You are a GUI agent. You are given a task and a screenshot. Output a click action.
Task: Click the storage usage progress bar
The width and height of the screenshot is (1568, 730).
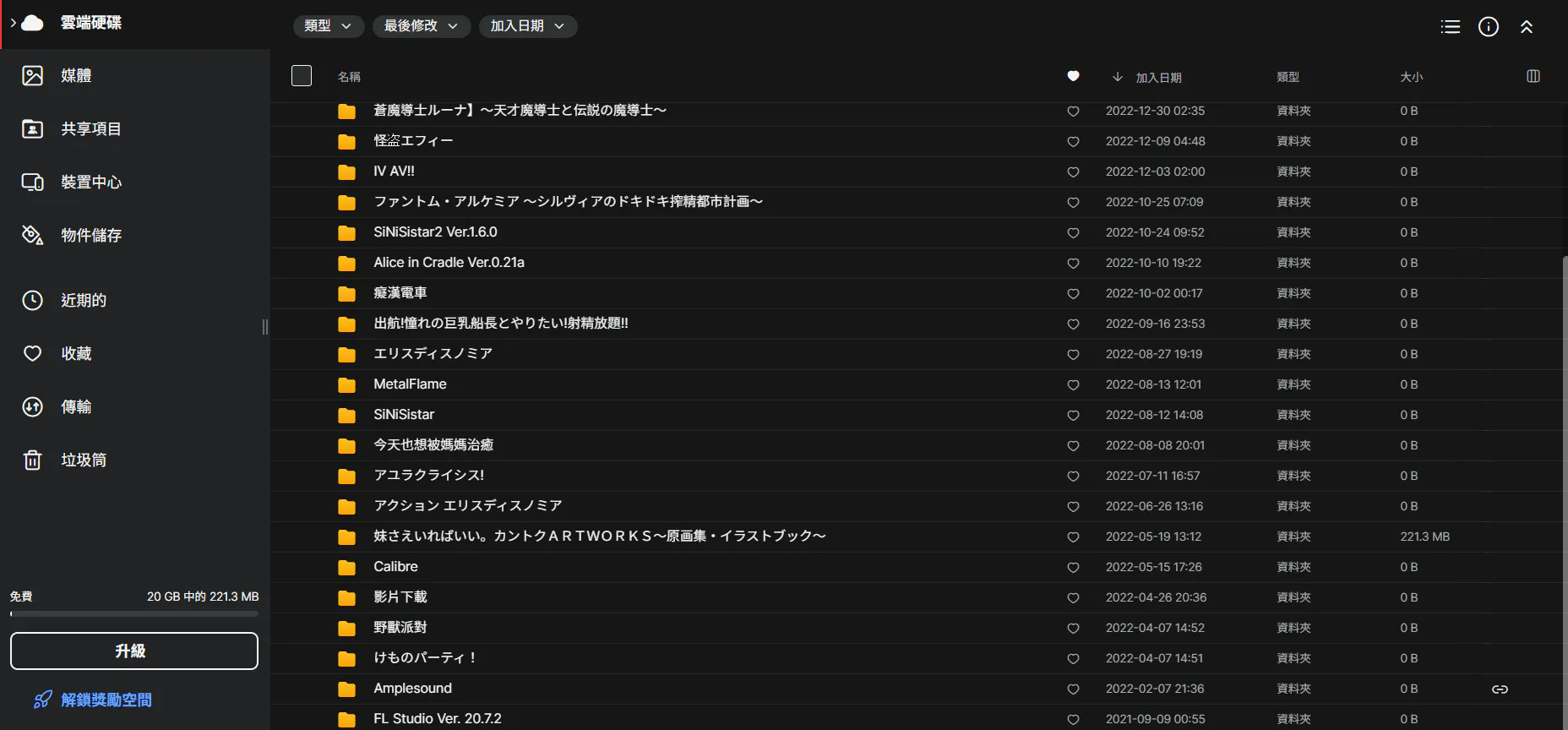(133, 614)
